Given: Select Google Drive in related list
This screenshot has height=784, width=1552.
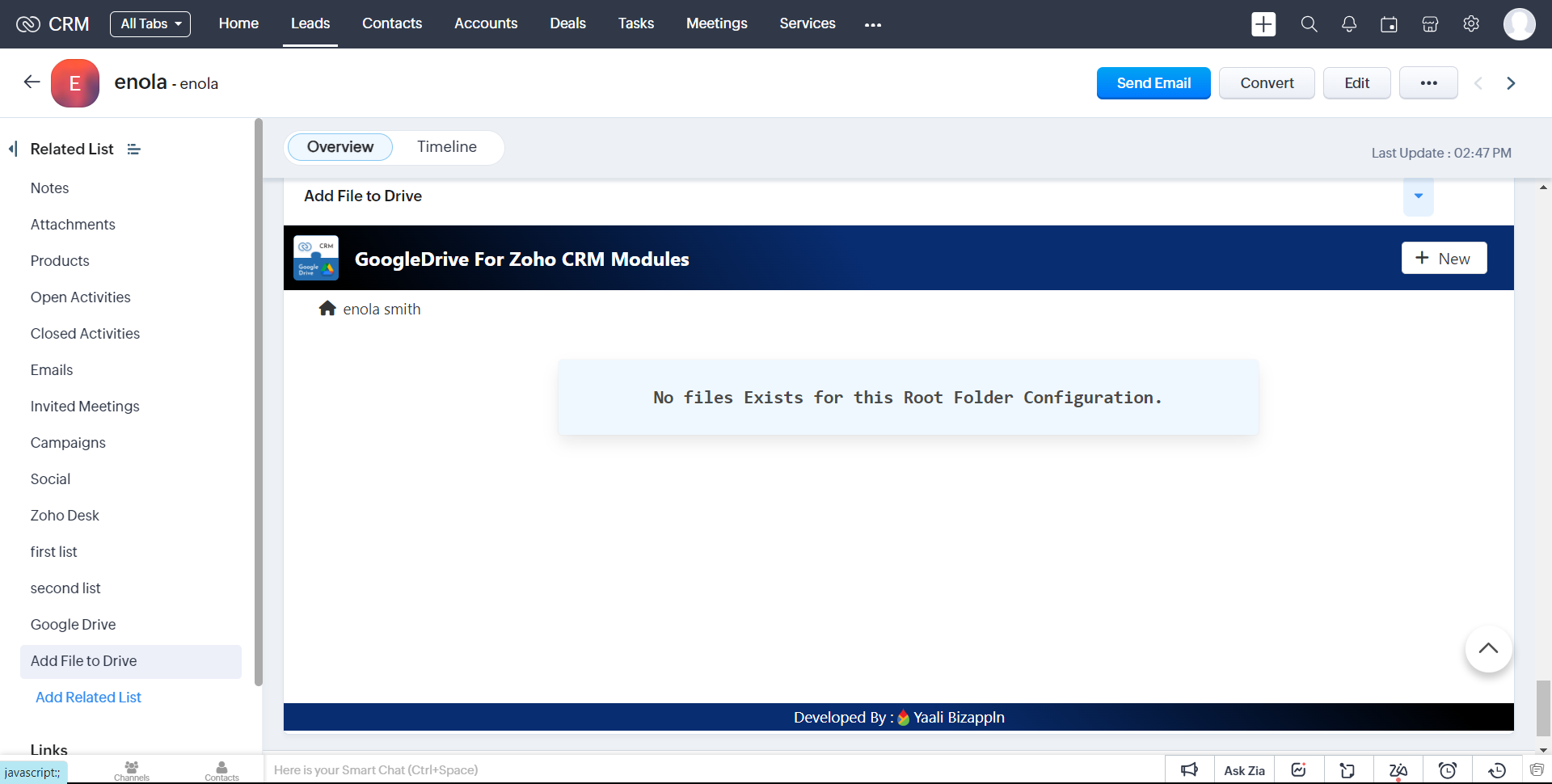Looking at the screenshot, I should pos(74,625).
